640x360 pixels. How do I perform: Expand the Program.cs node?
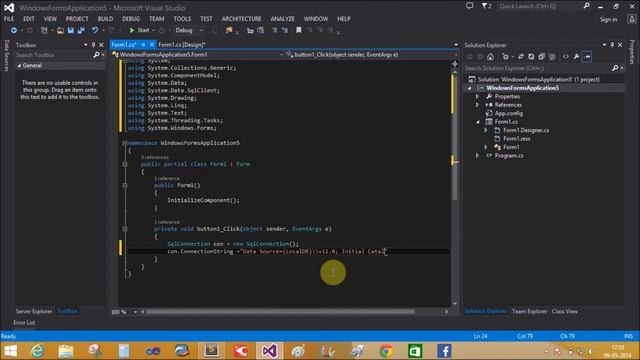click(477, 156)
